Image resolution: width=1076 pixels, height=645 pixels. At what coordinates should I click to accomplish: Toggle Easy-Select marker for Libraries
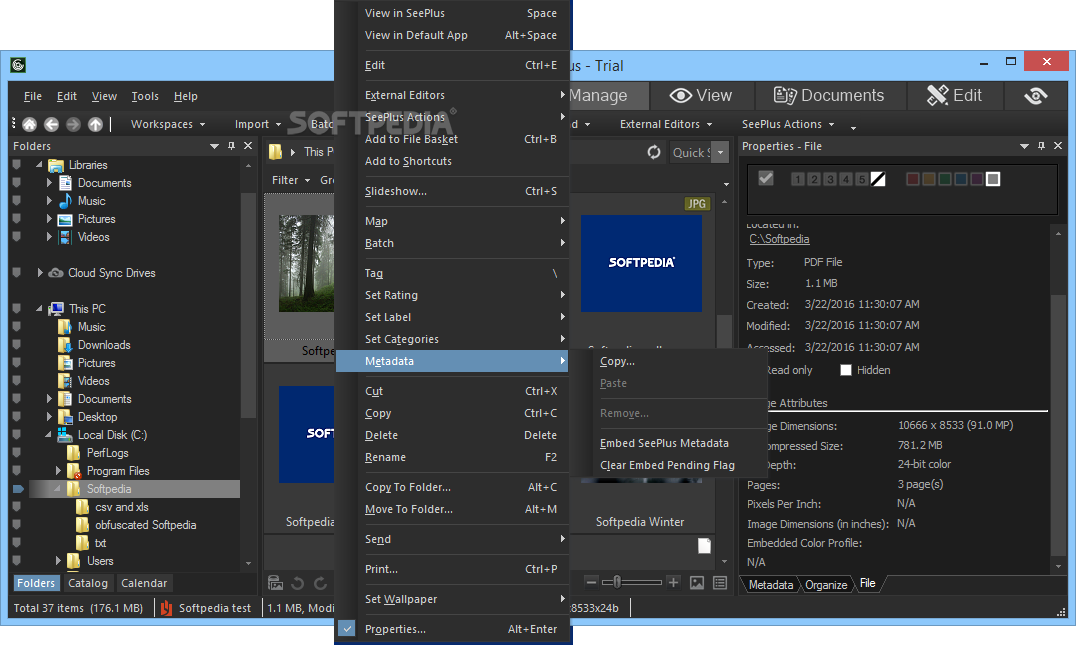tap(16, 165)
